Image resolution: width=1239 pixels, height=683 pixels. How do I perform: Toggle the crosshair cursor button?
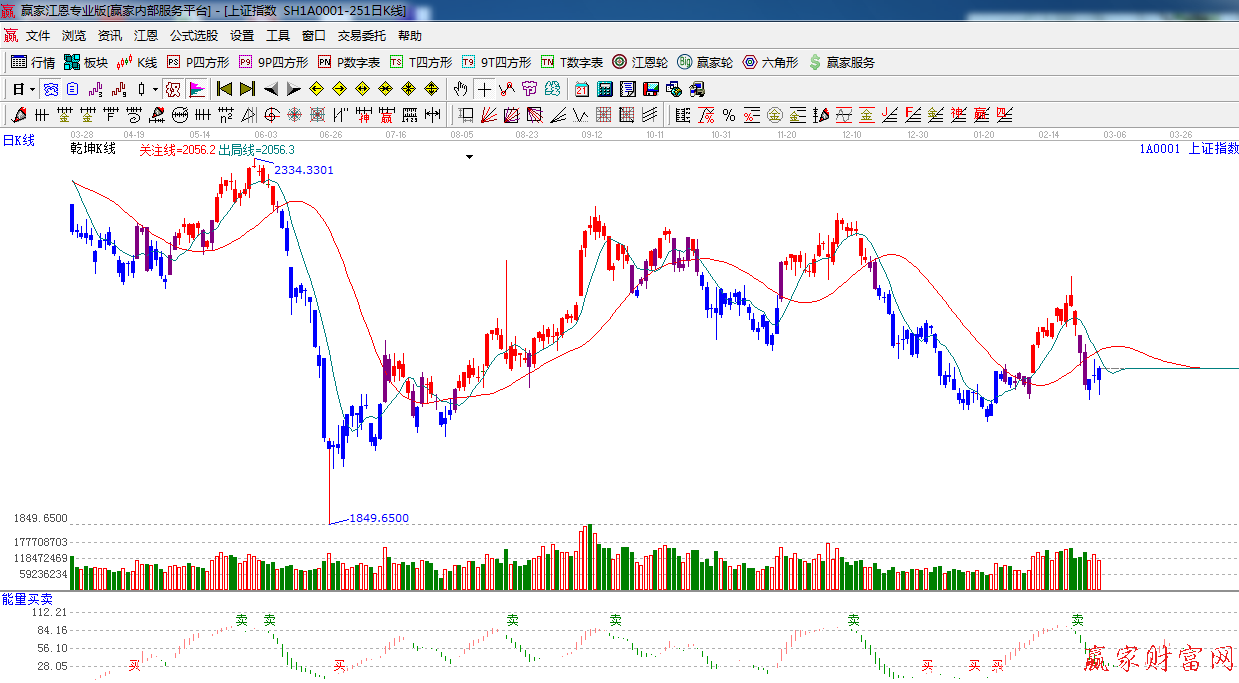485,89
